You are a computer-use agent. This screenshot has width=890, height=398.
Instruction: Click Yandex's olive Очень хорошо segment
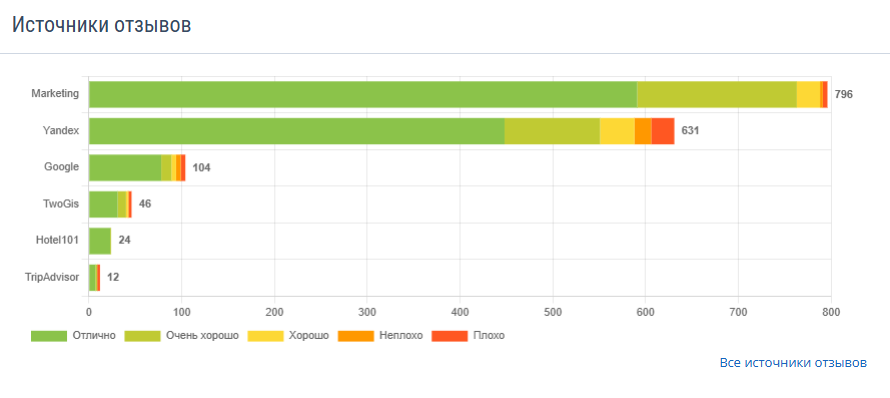[552, 131]
